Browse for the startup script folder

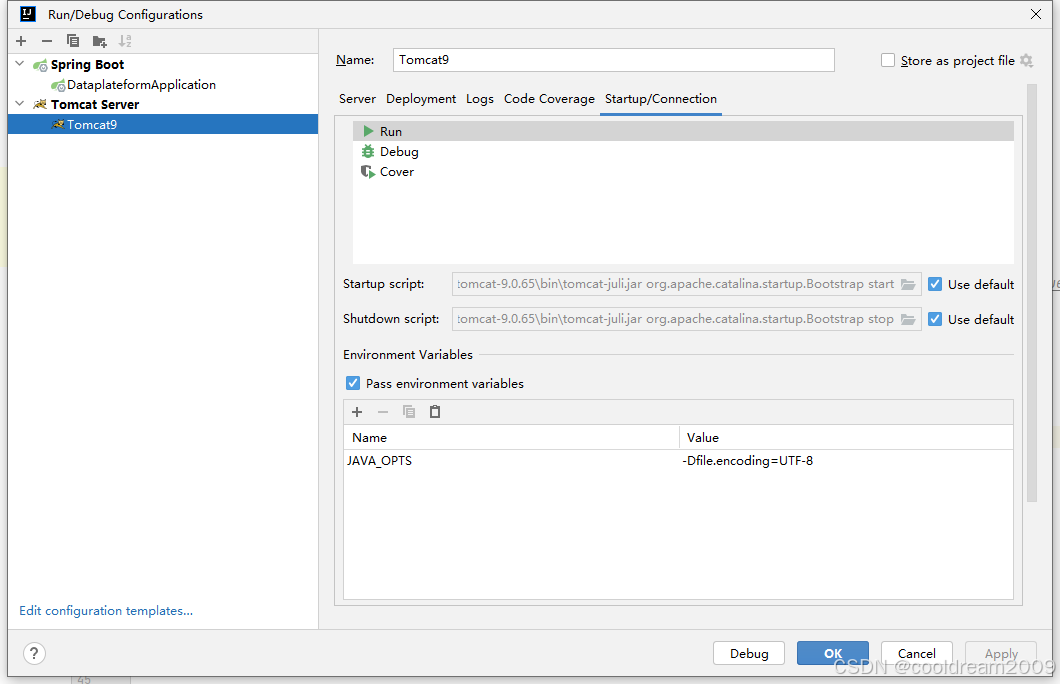pos(908,285)
